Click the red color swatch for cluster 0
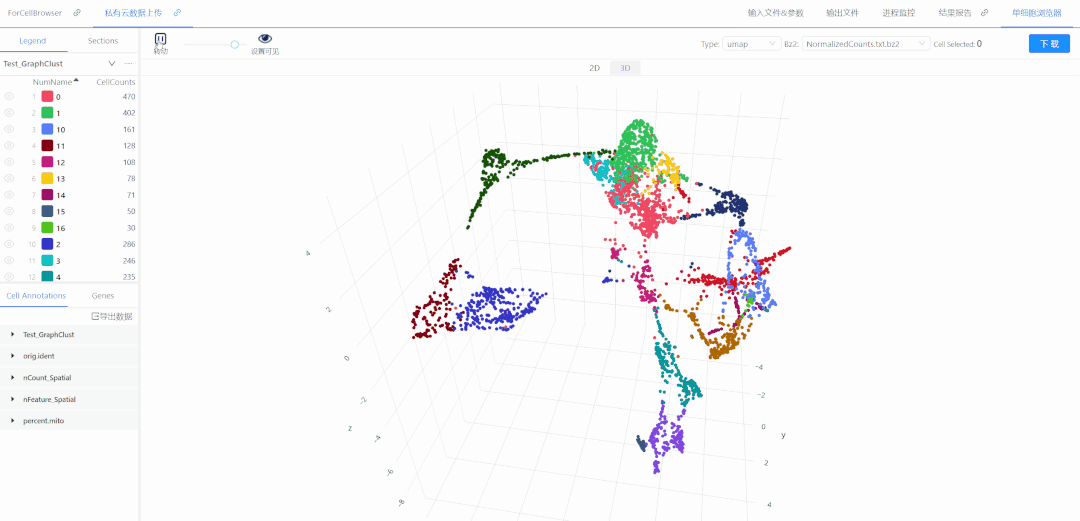The width and height of the screenshot is (1080, 521). [x=47, y=97]
